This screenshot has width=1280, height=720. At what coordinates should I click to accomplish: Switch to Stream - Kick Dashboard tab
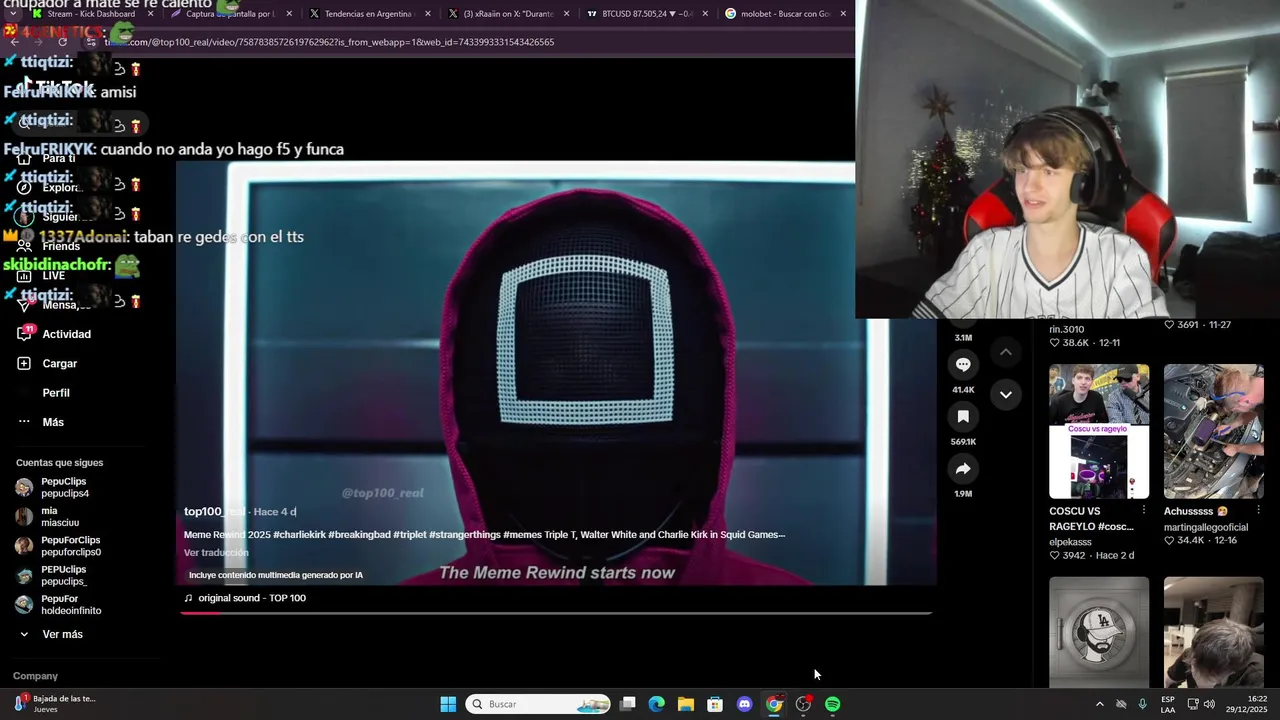pos(91,14)
